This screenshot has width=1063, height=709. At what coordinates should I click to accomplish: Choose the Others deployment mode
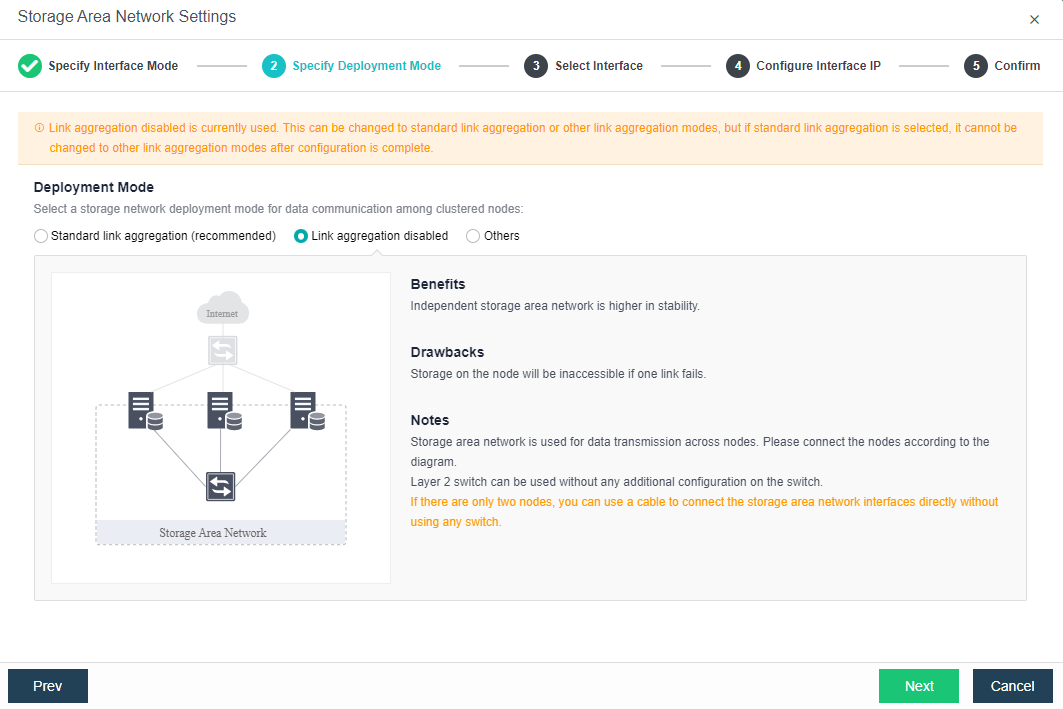click(473, 236)
